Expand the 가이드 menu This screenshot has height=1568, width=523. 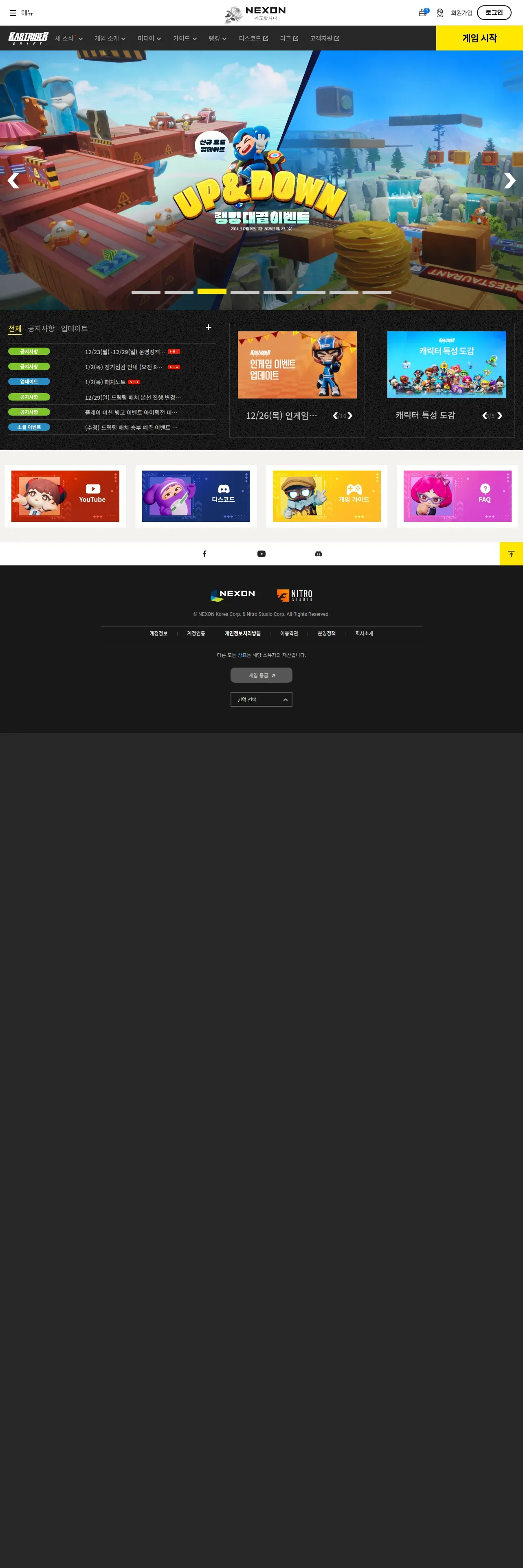click(x=185, y=38)
